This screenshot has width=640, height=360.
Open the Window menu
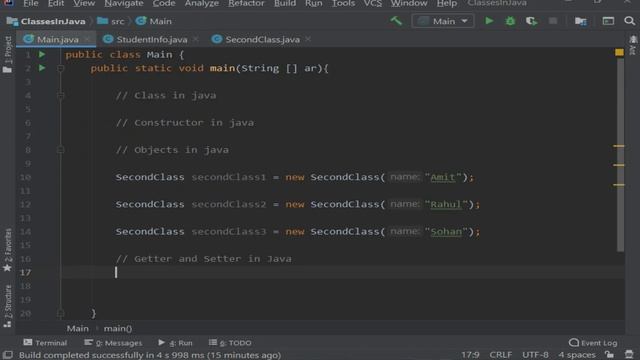(x=409, y=3)
